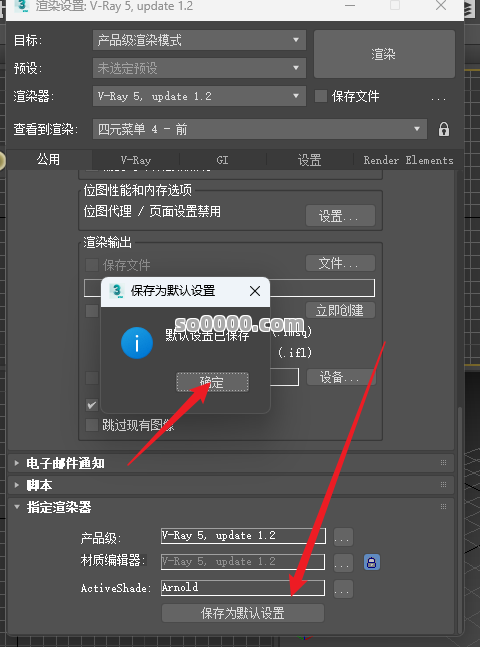The width and height of the screenshot is (480, 647).
Task: Close the save as defaults dialog
Action: tap(255, 291)
